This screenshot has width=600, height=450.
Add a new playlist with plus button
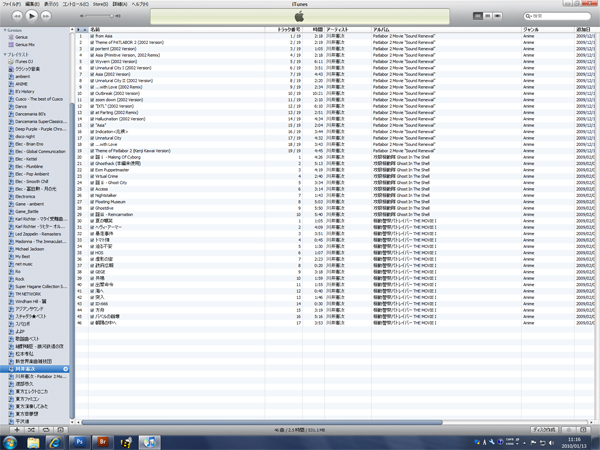tap(17, 430)
